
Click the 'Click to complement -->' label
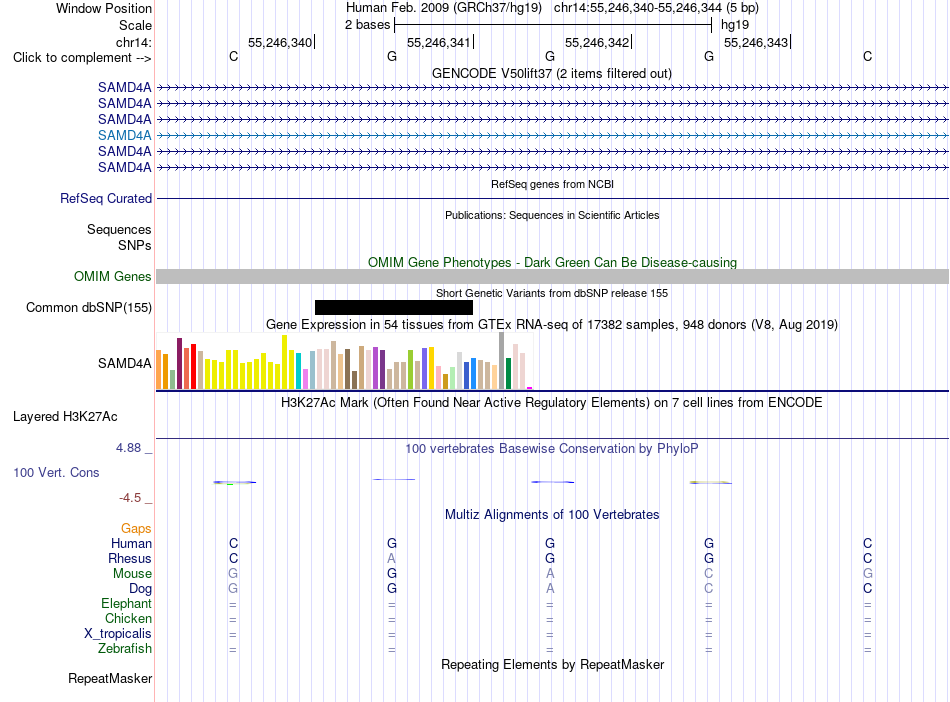(x=82, y=58)
